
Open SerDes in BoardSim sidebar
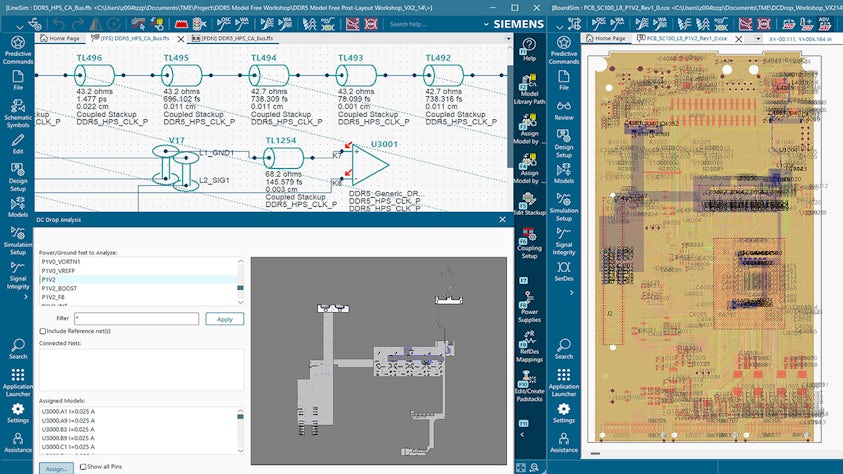pos(563,271)
